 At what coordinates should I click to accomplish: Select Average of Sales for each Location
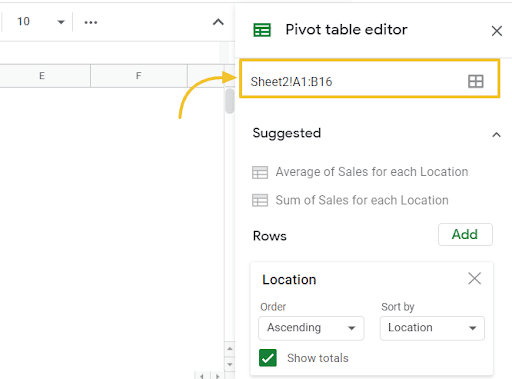(372, 172)
